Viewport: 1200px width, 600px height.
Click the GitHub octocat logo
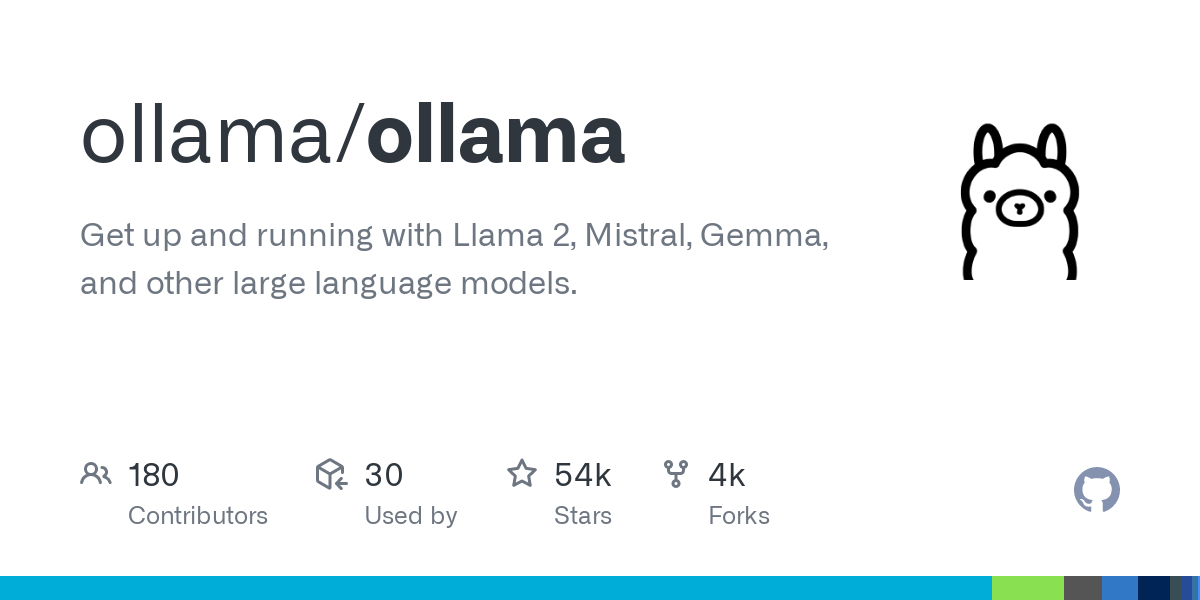[x=1097, y=490]
